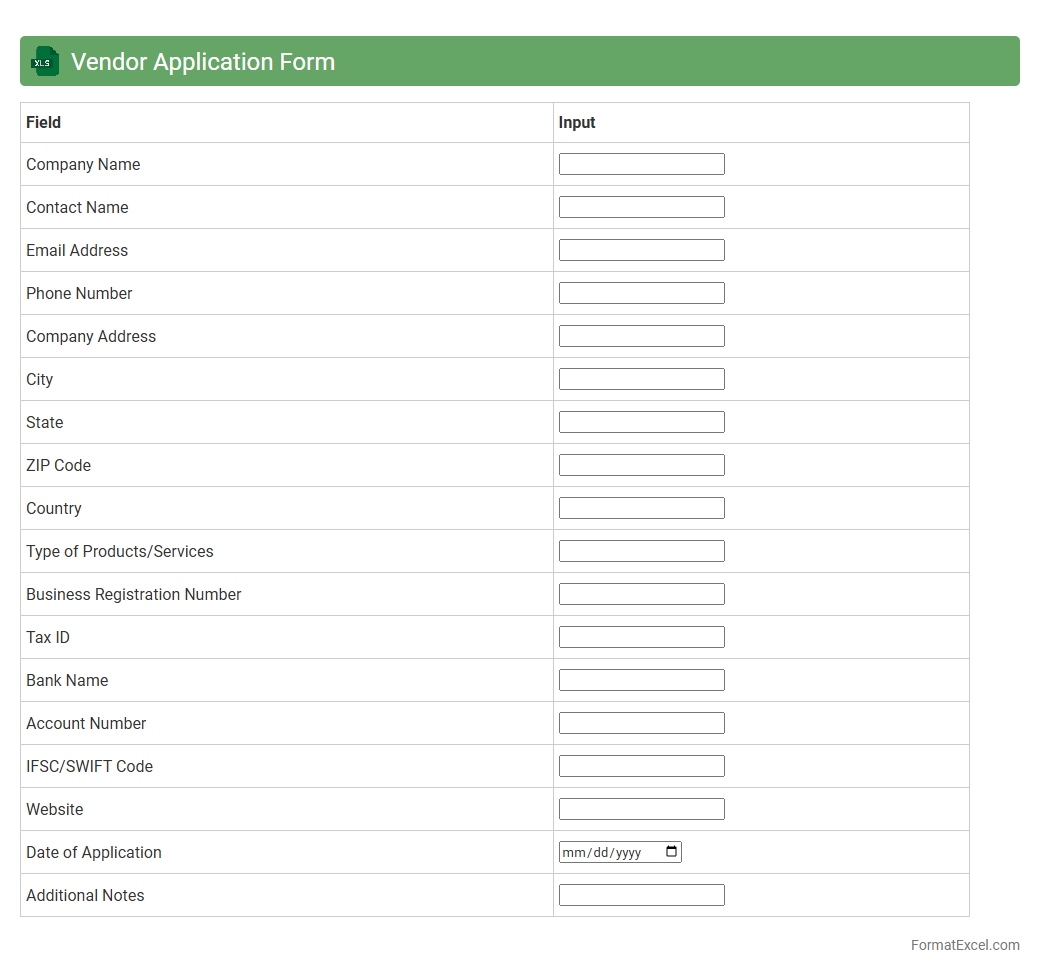Open the FormatExcel.com link
The width and height of the screenshot is (1040, 974).
964,945
